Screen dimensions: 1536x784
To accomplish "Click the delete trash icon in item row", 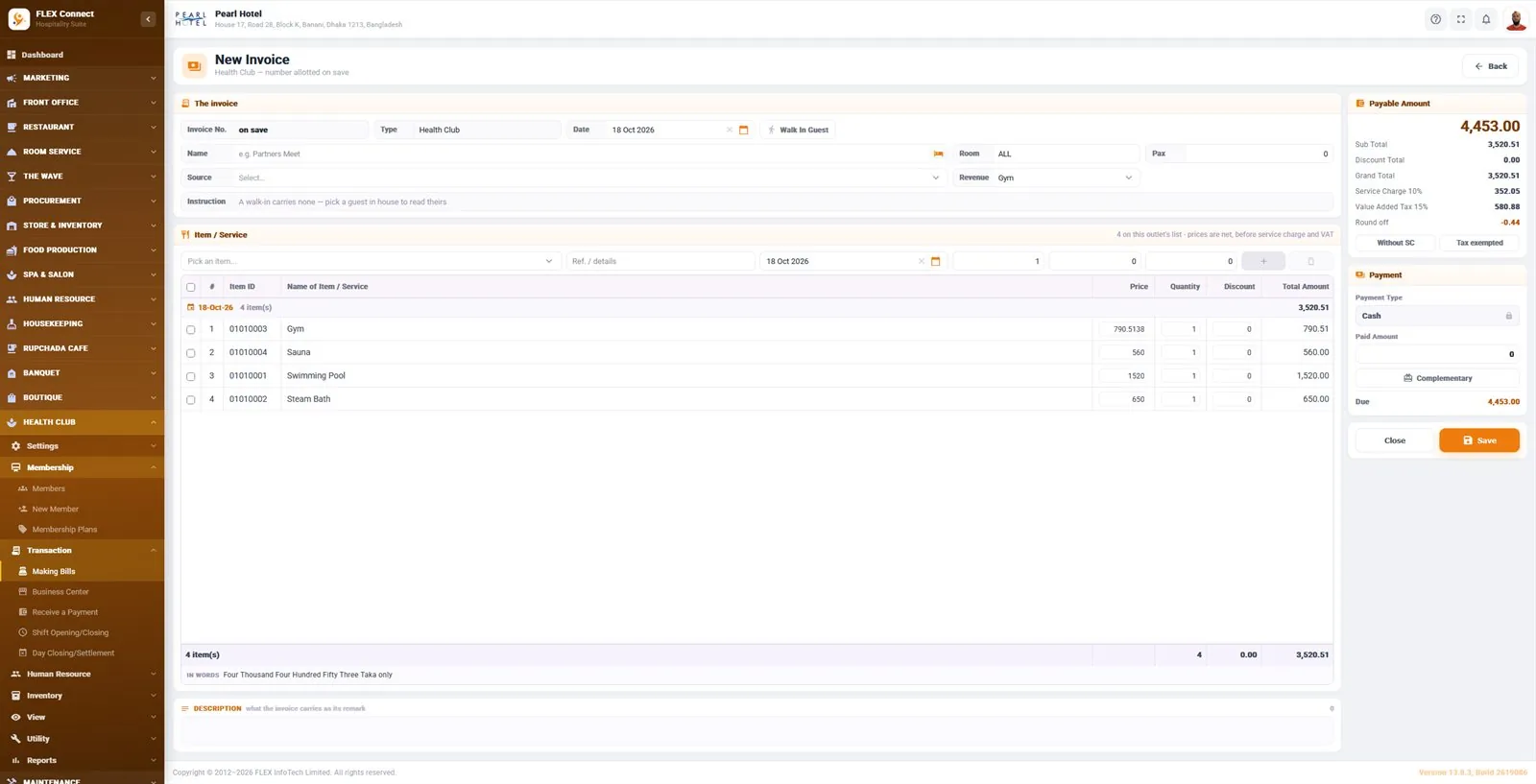I will tap(1310, 261).
